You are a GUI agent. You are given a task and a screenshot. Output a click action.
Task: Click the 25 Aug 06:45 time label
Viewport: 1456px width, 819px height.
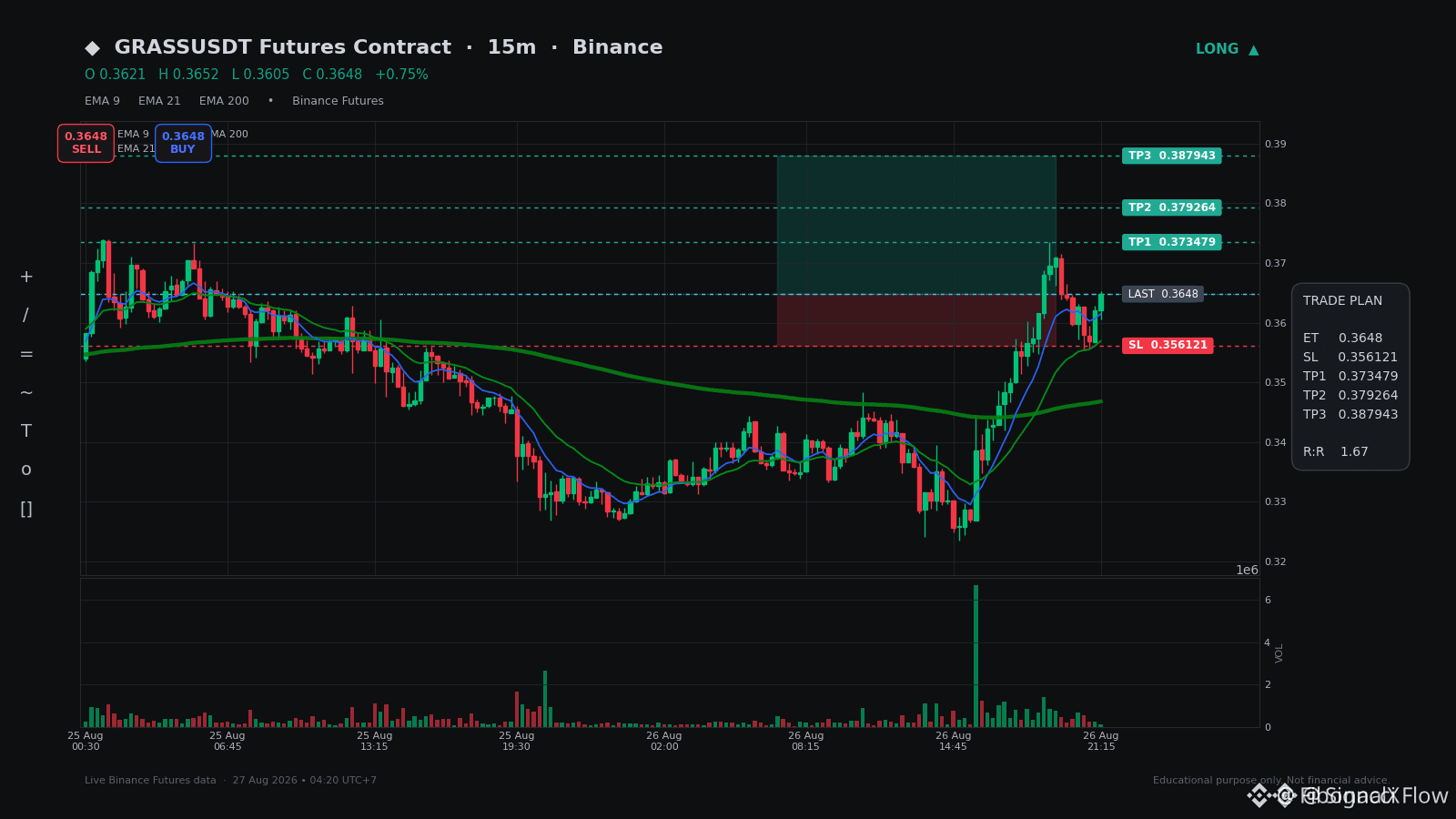[227, 741]
